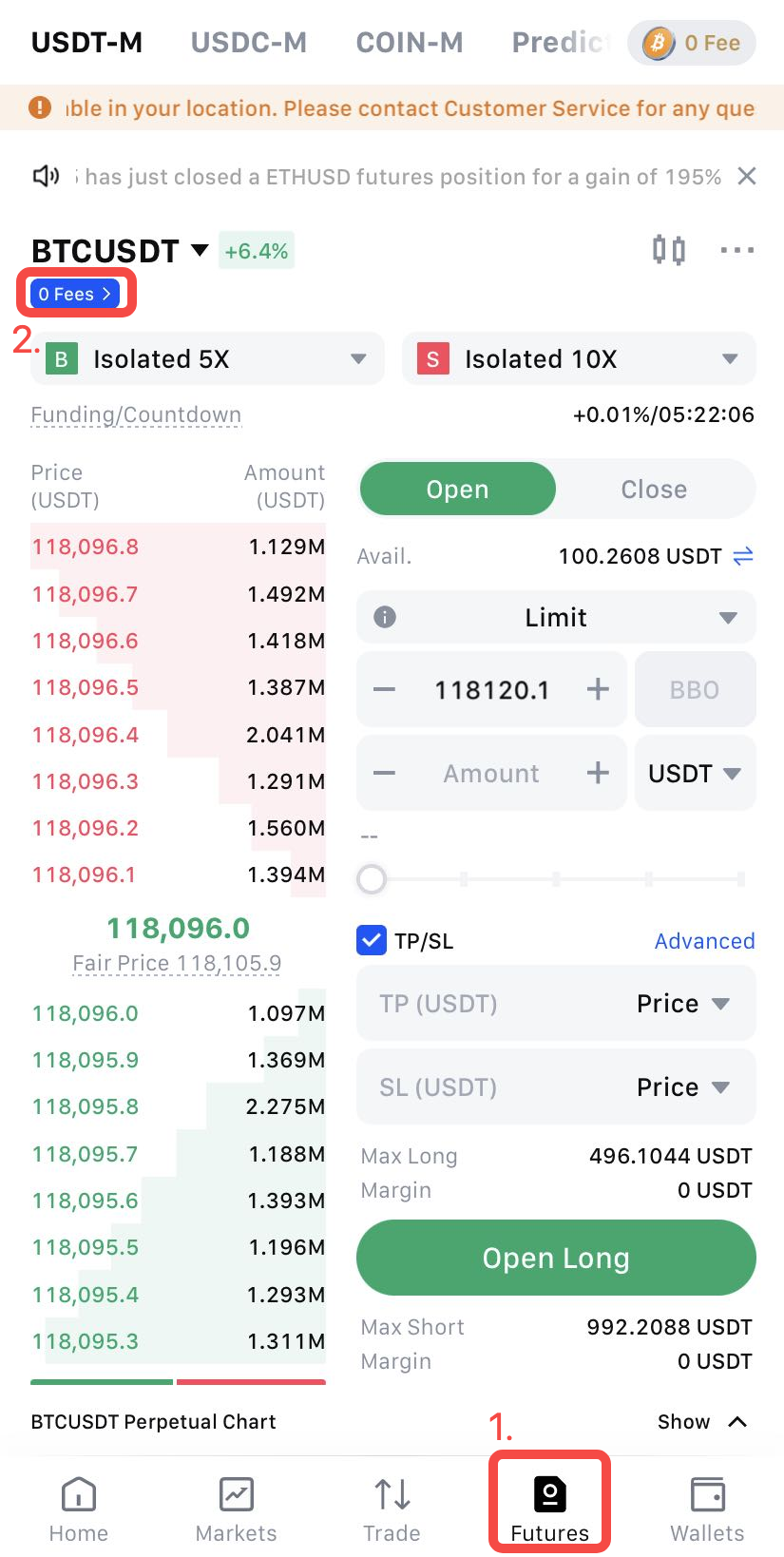Switch to the COIN-M tab
Screen dimensions: 784x1557
point(409,43)
